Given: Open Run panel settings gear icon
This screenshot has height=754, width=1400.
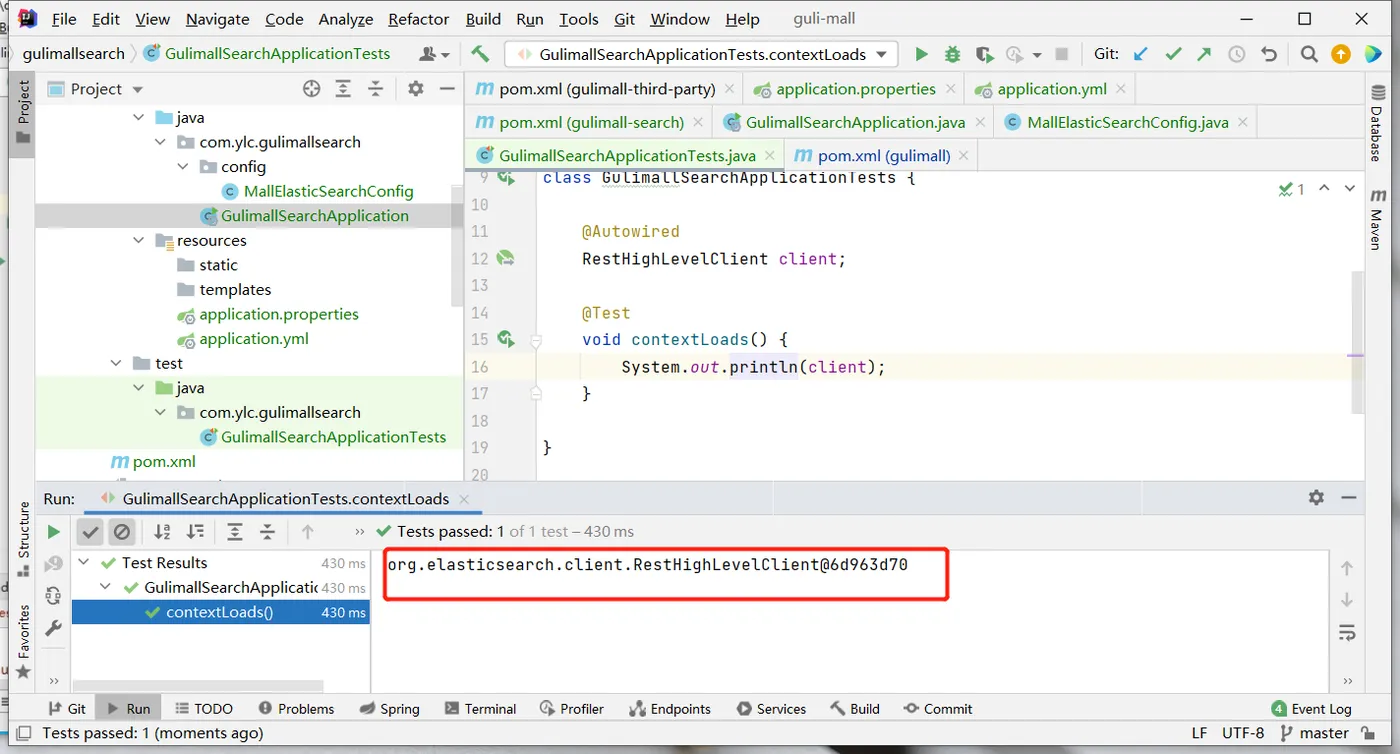Looking at the screenshot, I should [x=1316, y=498].
